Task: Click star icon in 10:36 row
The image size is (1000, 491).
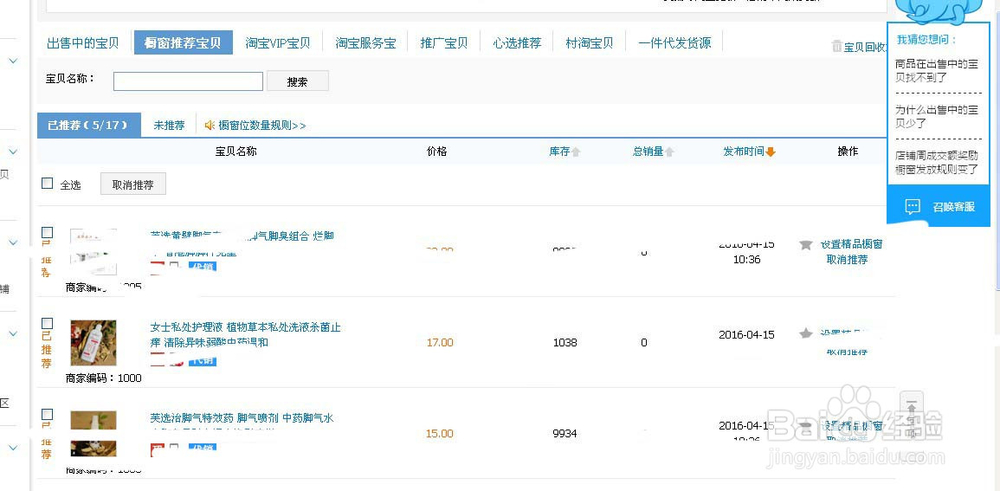Action: [805, 244]
